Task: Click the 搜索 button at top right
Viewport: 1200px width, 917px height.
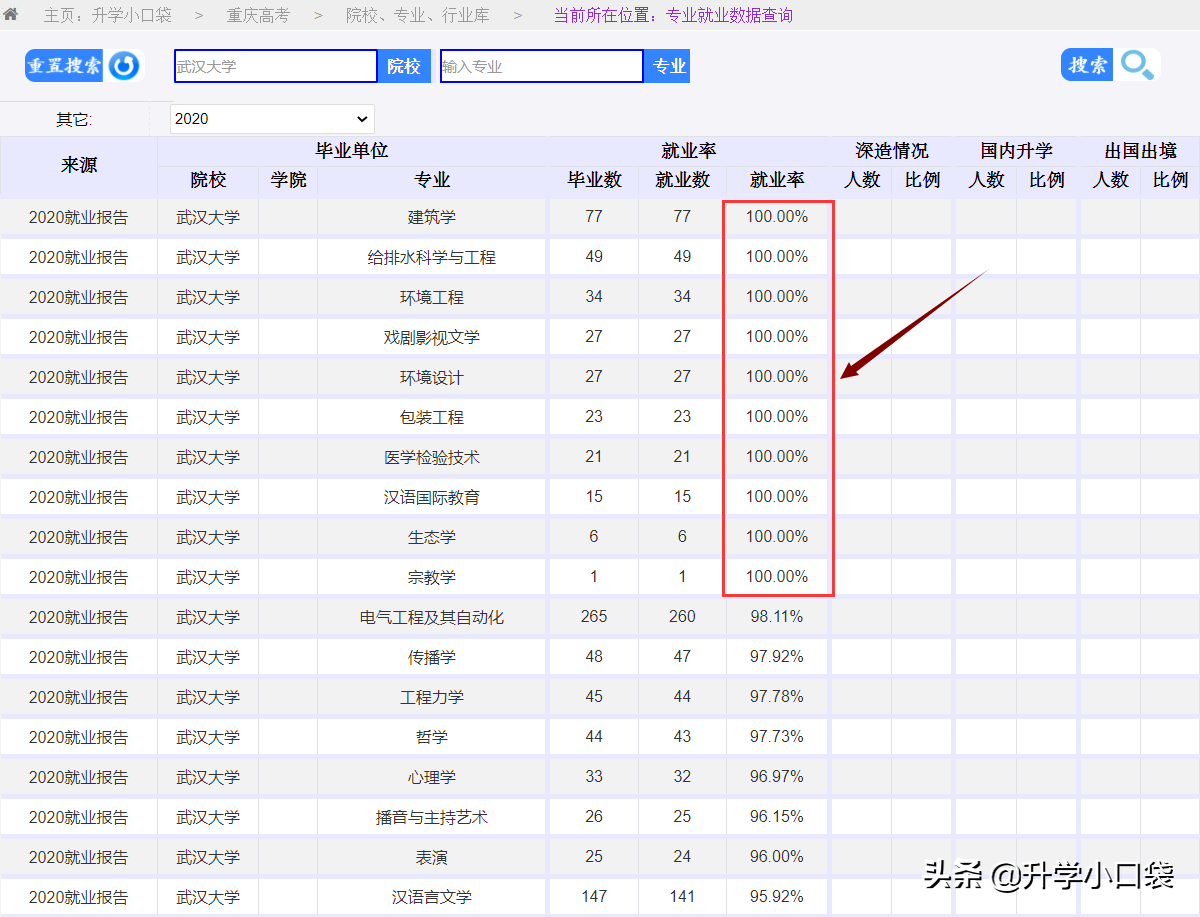Action: (1087, 64)
